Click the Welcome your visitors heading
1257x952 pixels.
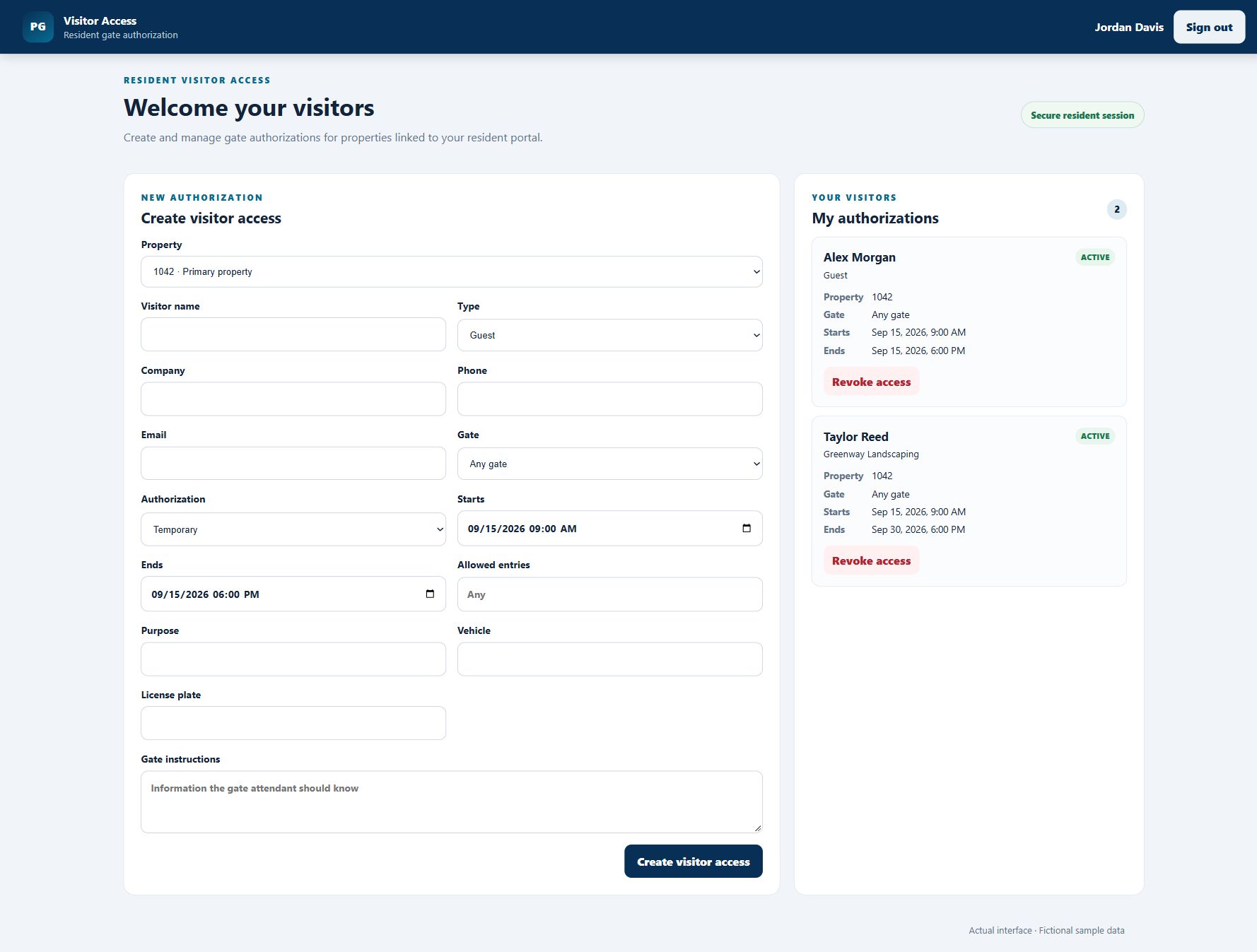249,107
